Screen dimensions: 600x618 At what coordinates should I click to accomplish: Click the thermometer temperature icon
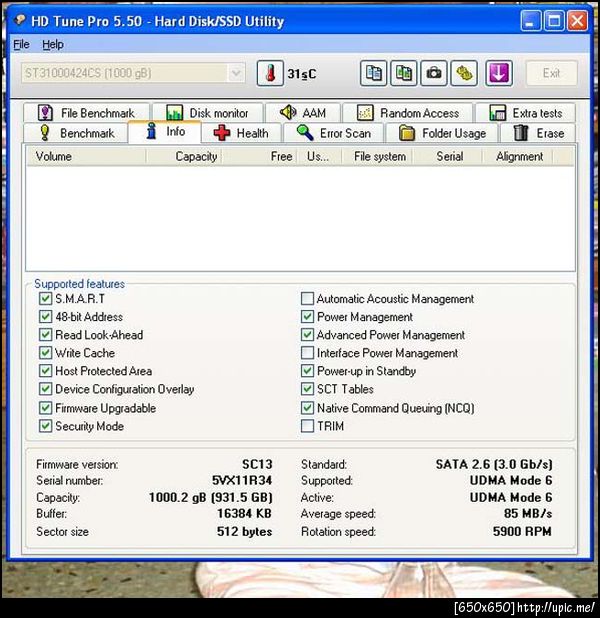tap(270, 73)
